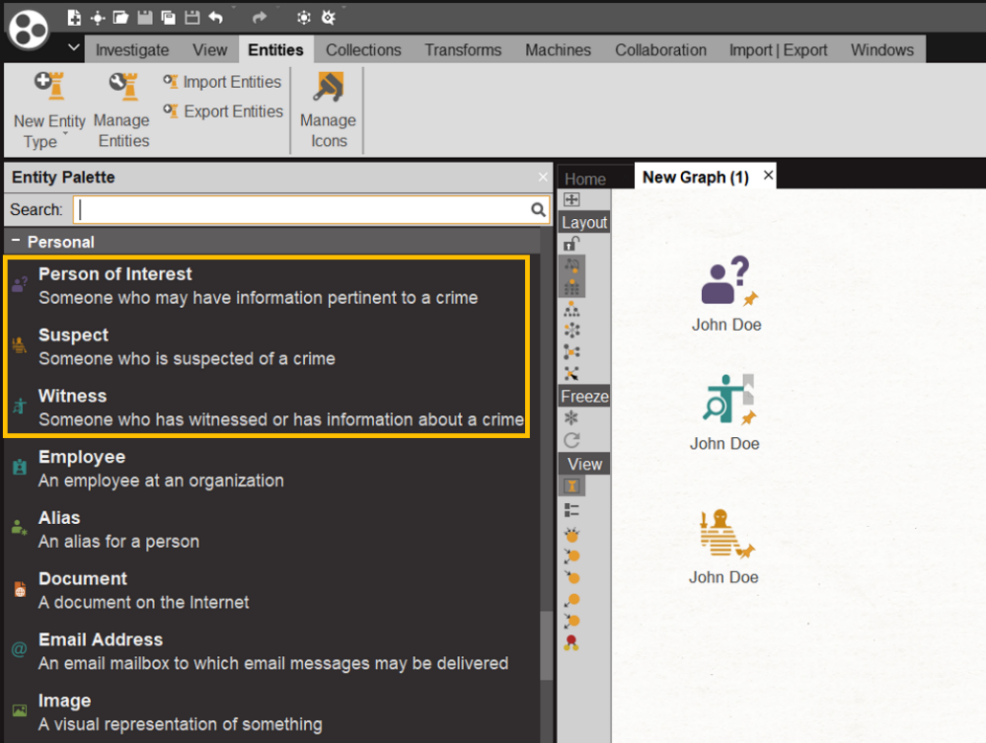Select the teal Witness entity on the graph
Image resolution: width=986 pixels, height=743 pixels.
tap(729, 399)
